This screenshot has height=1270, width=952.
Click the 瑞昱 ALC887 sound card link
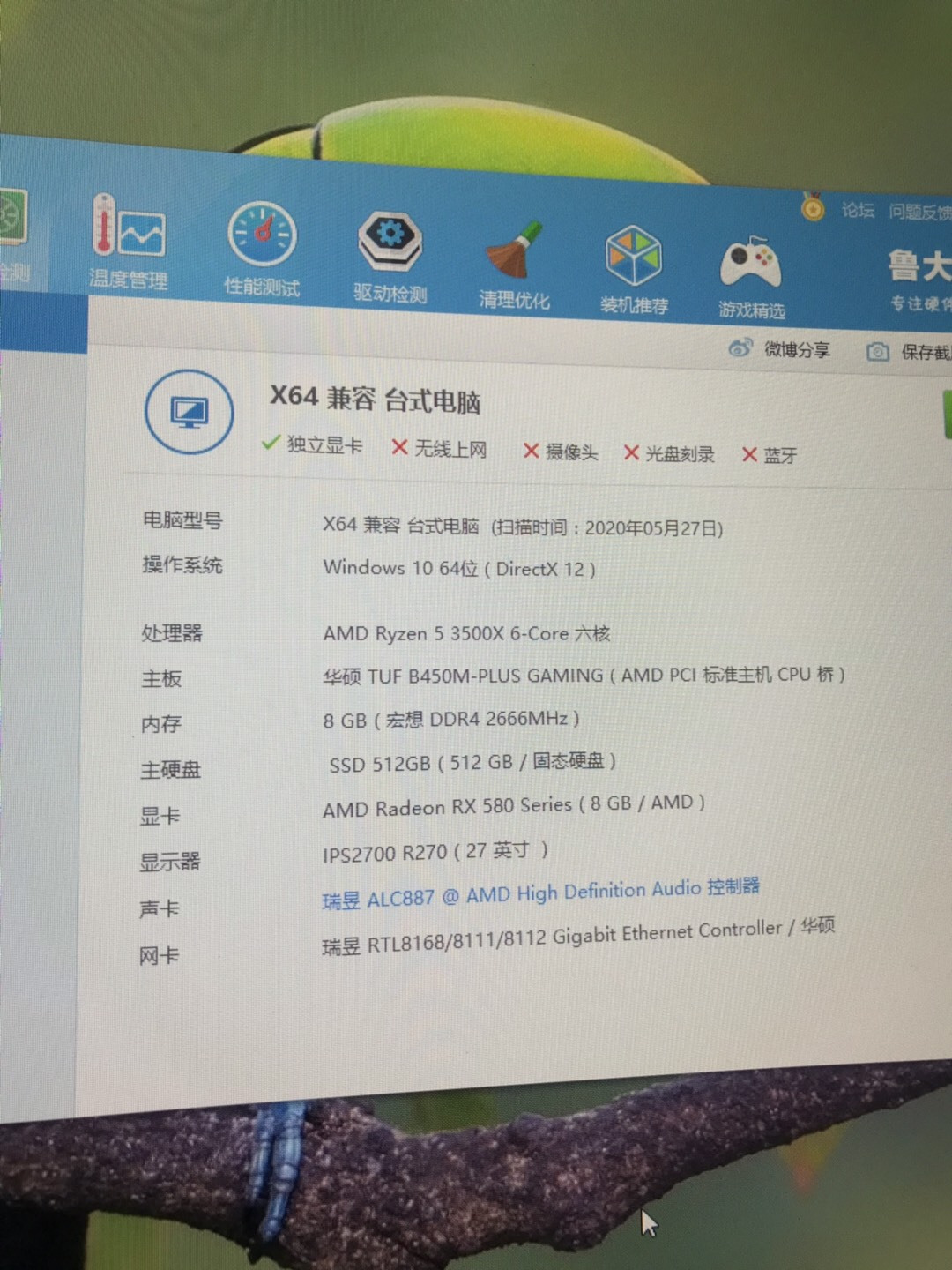[x=540, y=893]
